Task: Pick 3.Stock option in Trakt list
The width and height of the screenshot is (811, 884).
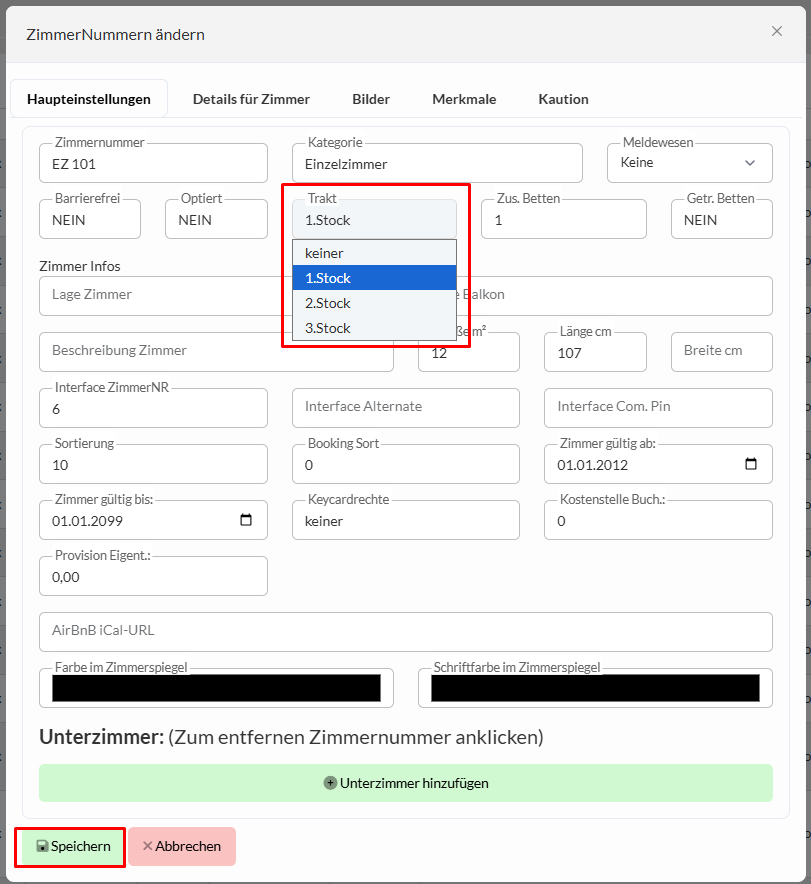Action: click(x=374, y=328)
